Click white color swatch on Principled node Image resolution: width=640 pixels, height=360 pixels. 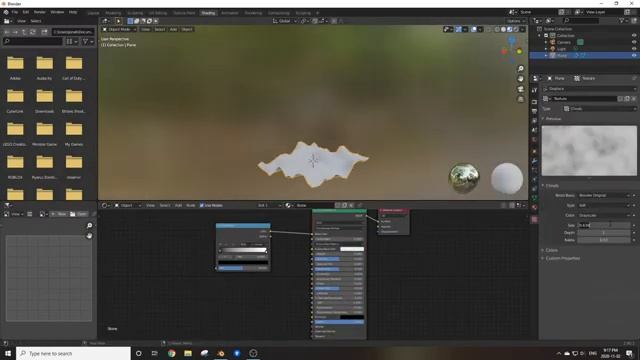tap(352, 249)
